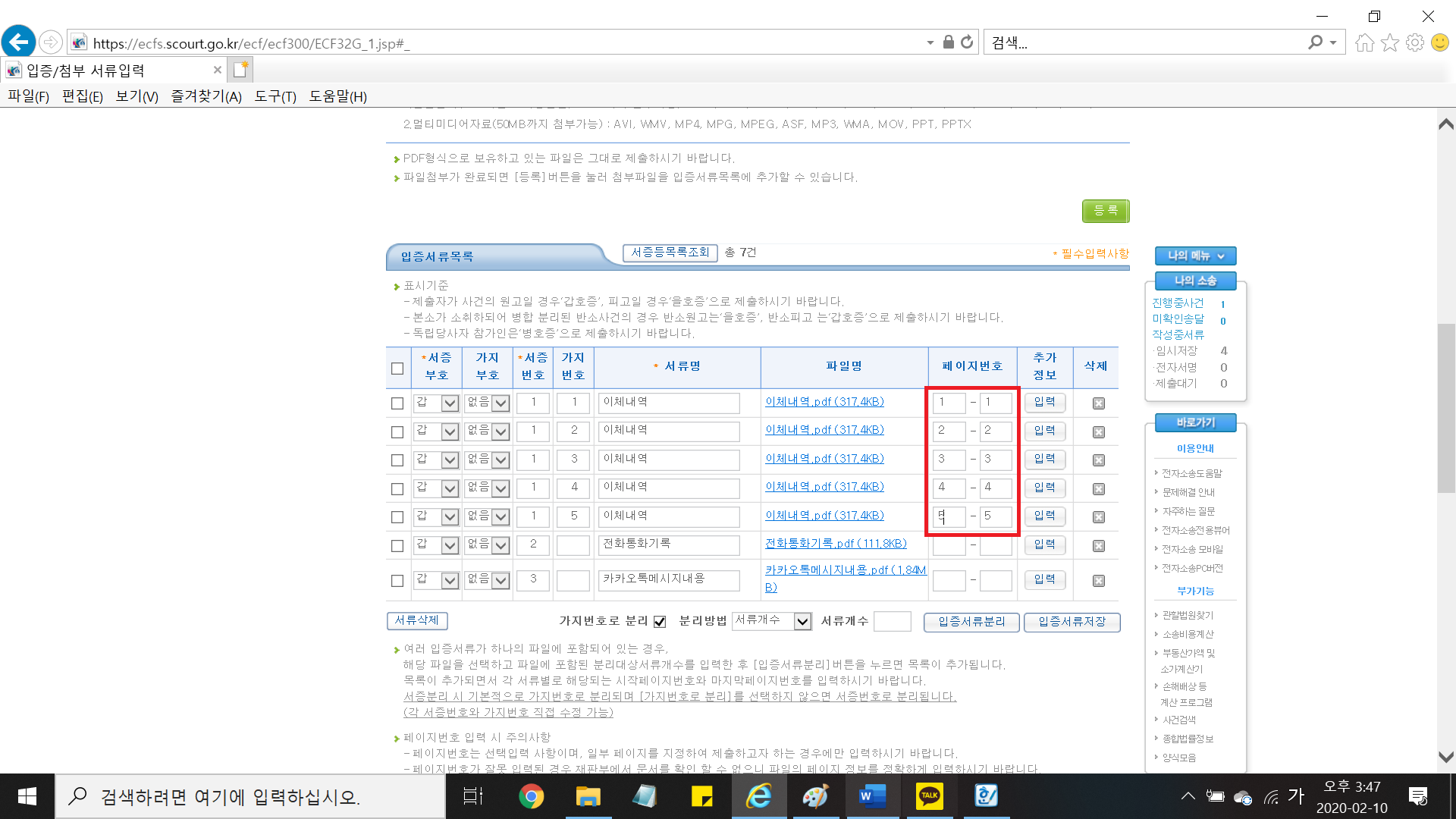Open the 서증부호 dropdown in the first row
This screenshot has width=1456, height=819.
click(x=450, y=403)
